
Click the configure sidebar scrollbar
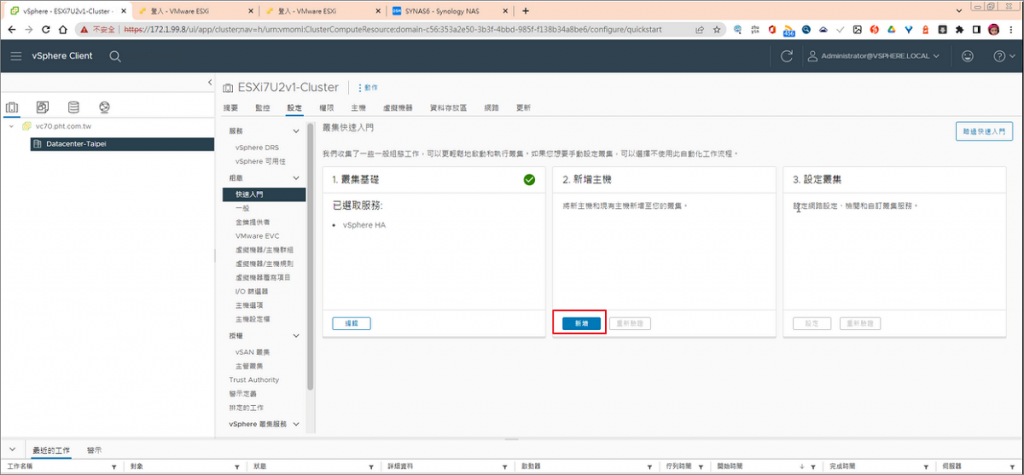pos(310,256)
